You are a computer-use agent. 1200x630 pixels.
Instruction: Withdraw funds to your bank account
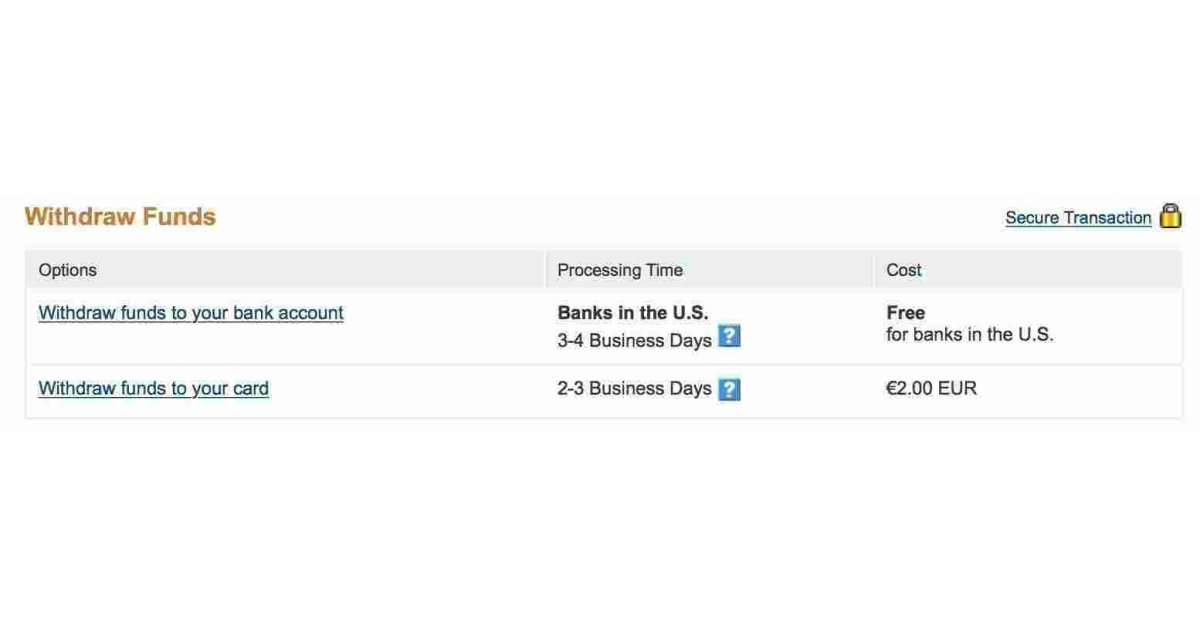pyautogui.click(x=191, y=313)
